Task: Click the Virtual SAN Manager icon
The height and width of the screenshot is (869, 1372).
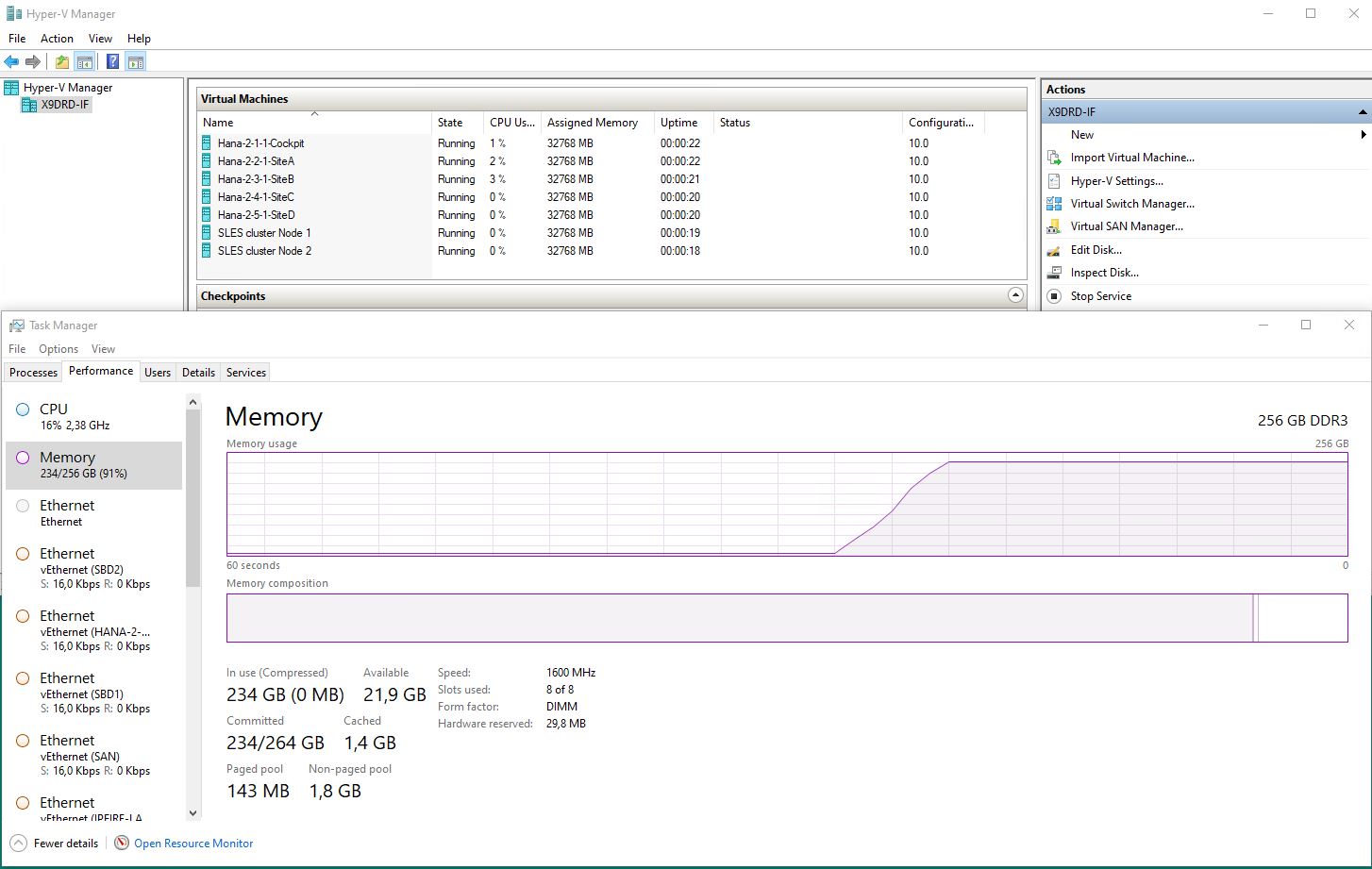Action: pos(1055,226)
